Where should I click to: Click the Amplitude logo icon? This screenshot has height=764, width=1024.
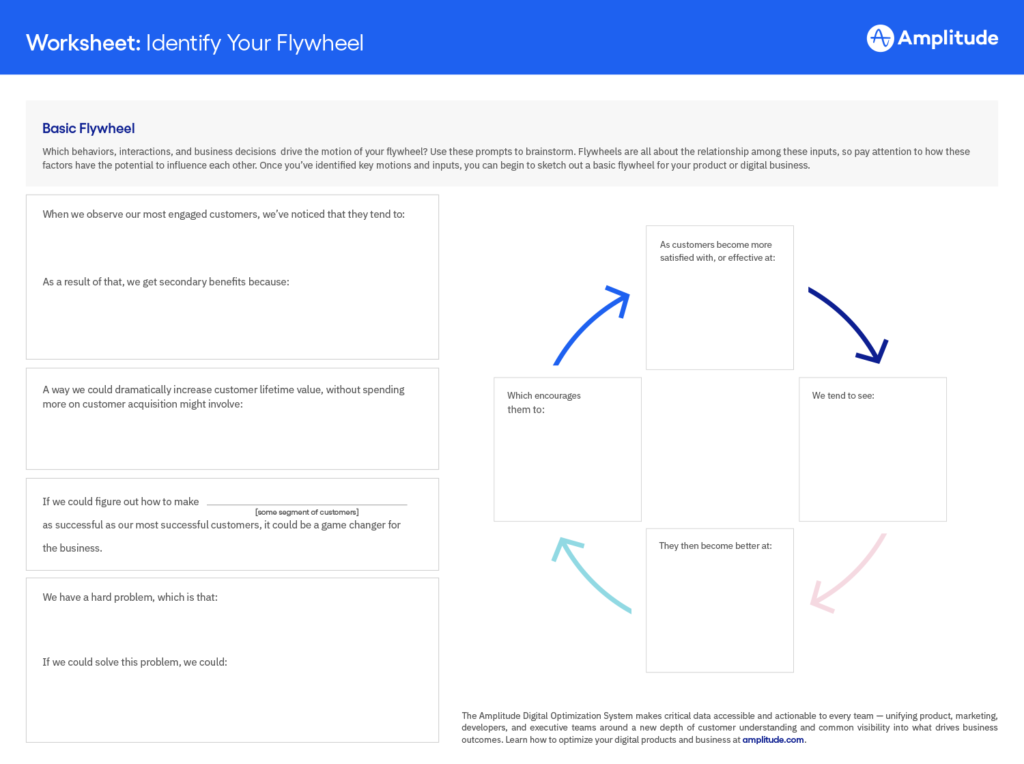880,39
